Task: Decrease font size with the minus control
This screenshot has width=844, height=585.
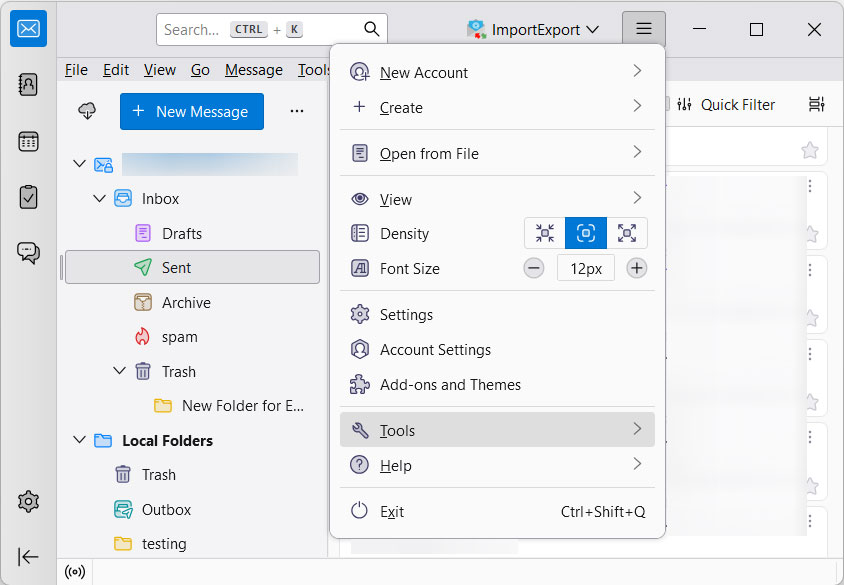Action: pos(533,268)
